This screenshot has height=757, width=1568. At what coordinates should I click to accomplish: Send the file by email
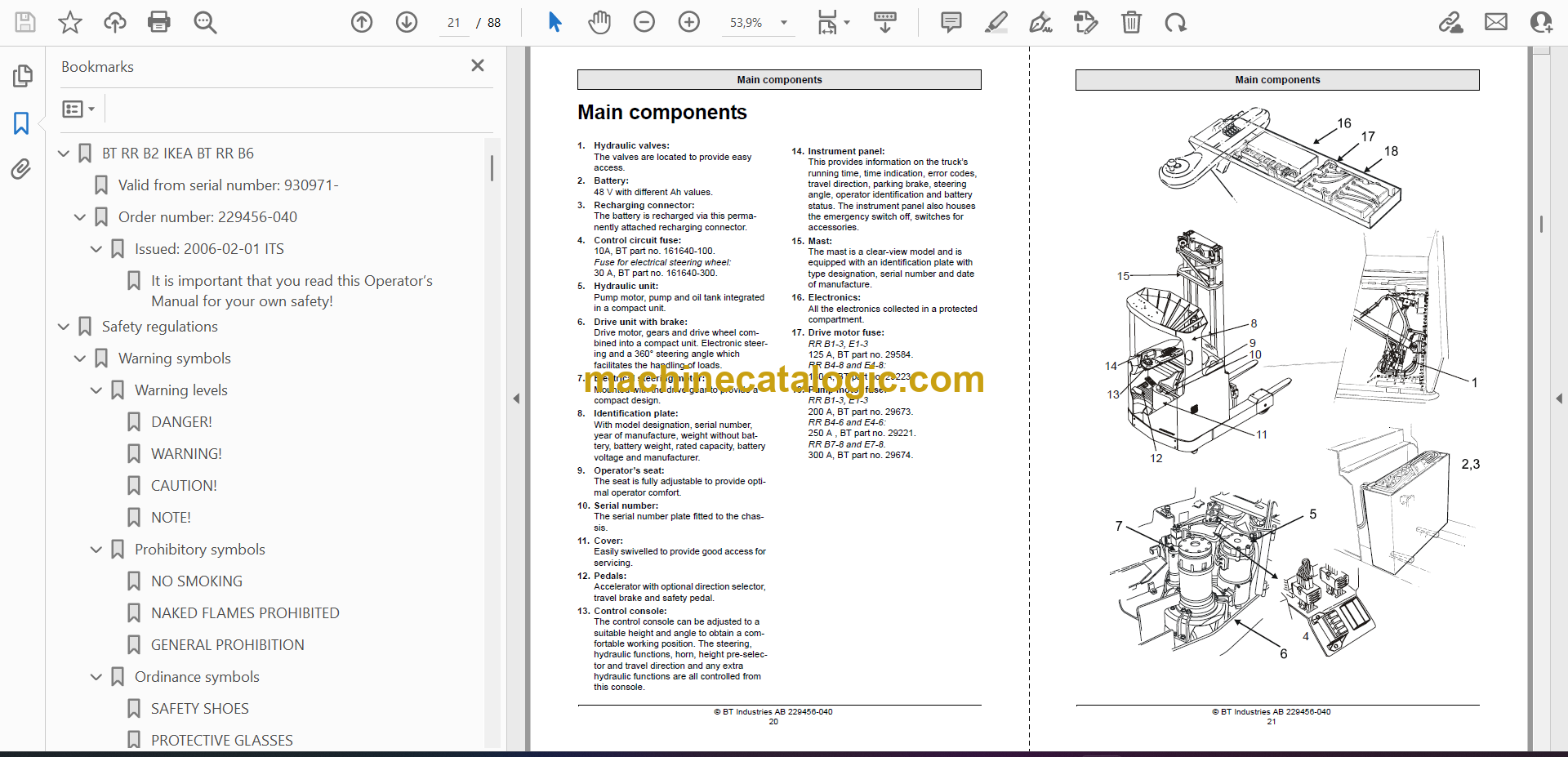(1496, 22)
